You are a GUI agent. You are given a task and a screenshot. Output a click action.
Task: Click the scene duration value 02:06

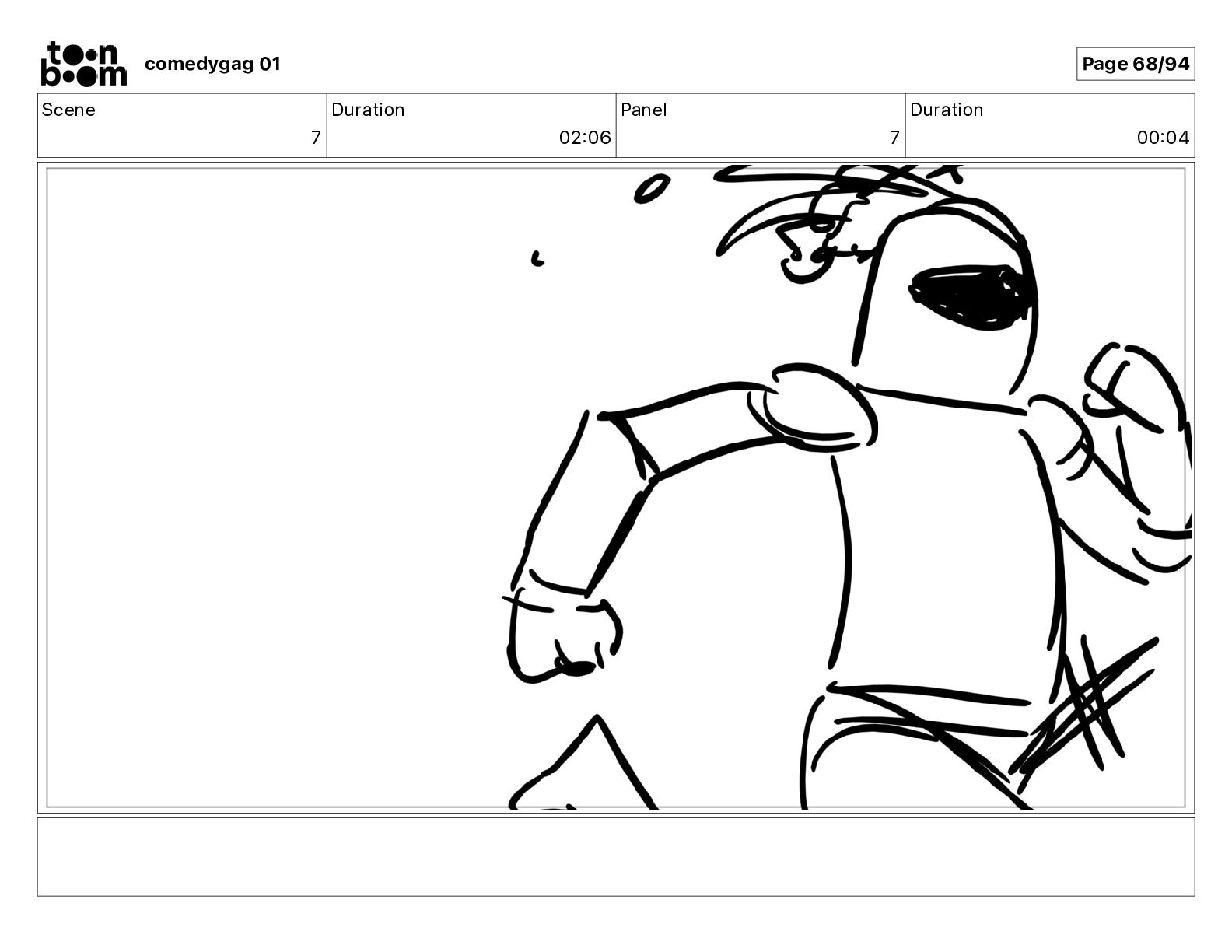tap(585, 138)
